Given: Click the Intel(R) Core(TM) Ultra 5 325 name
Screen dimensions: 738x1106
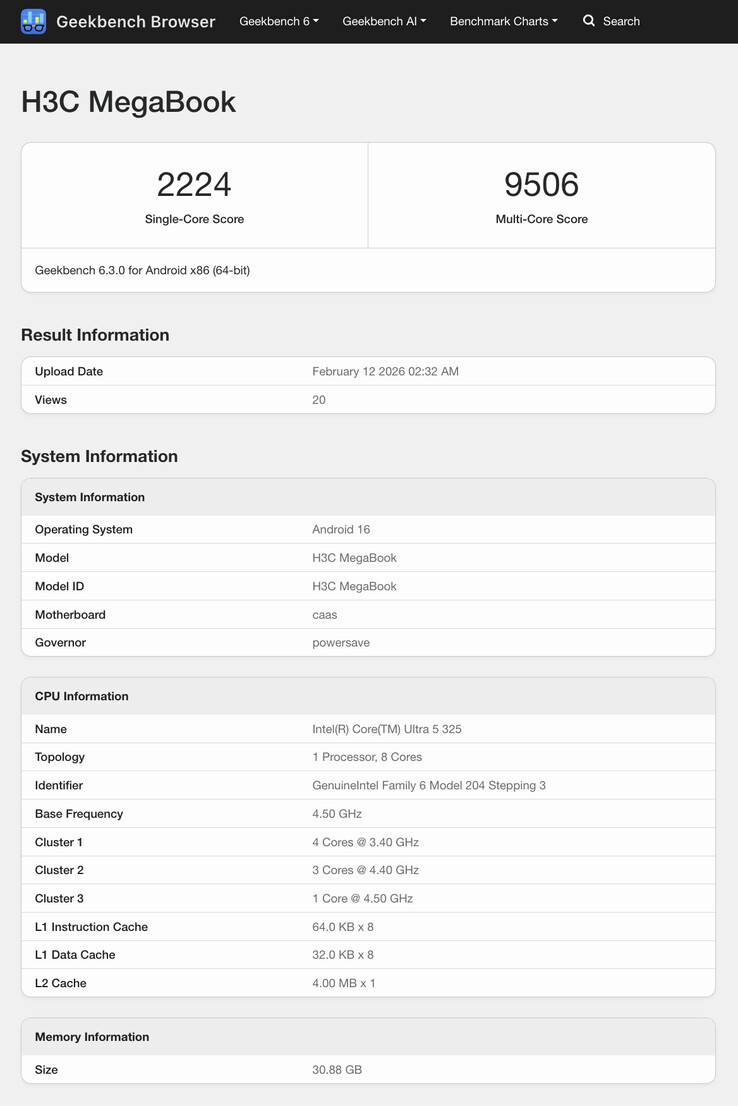Looking at the screenshot, I should [x=386, y=729].
